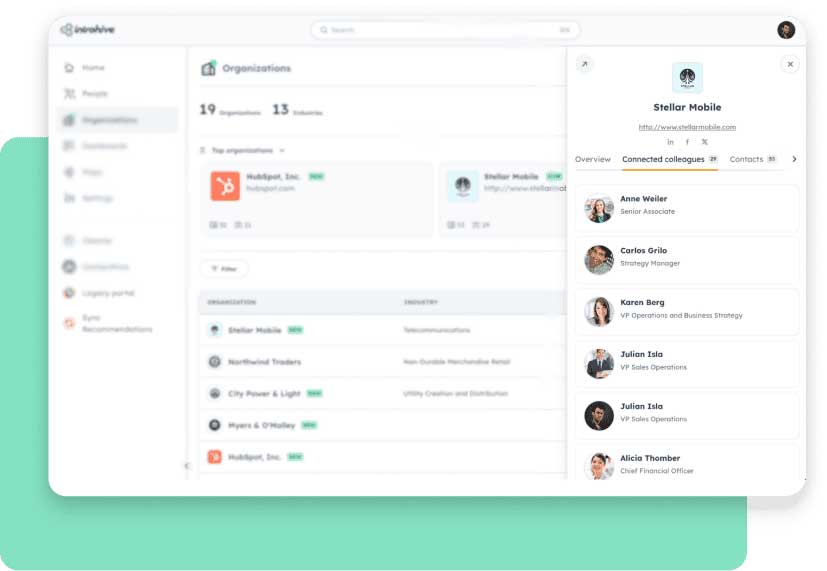Click the HubSpot logo on top organizations card

point(225,186)
